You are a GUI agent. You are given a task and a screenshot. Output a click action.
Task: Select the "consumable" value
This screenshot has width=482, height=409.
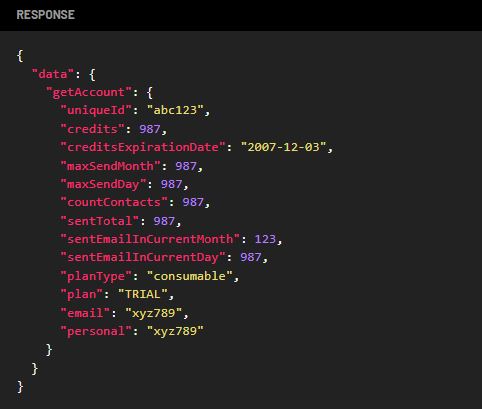(x=189, y=276)
